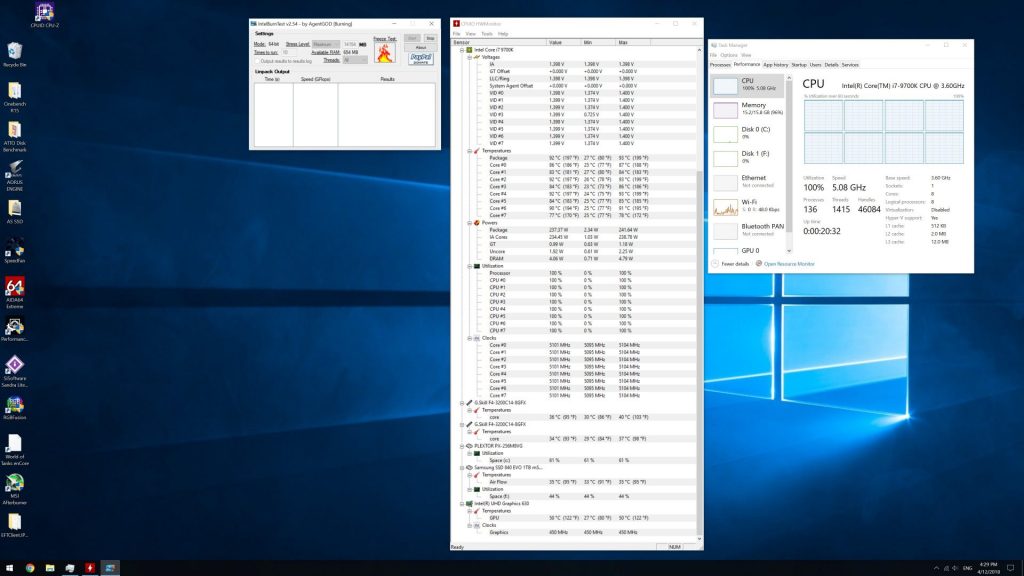Open Resource Monitor link in Task Manager

pos(789,264)
